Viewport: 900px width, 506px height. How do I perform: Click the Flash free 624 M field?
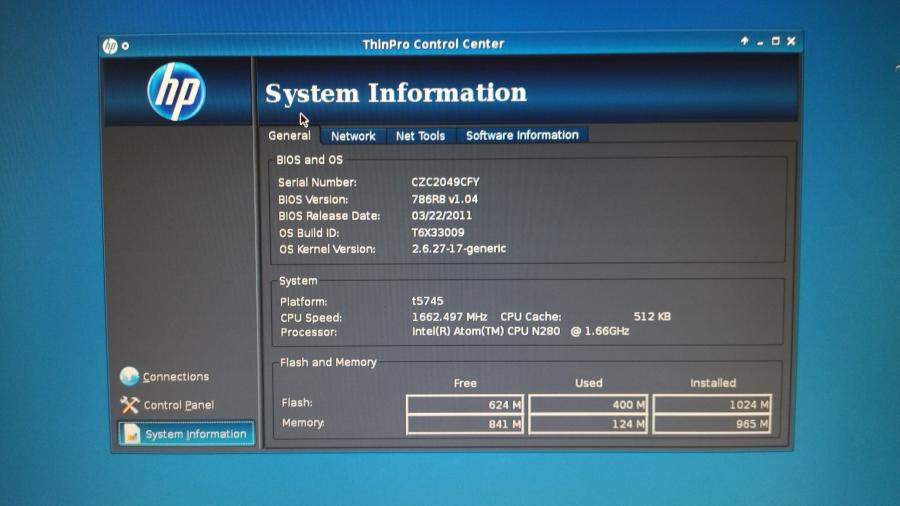point(465,404)
